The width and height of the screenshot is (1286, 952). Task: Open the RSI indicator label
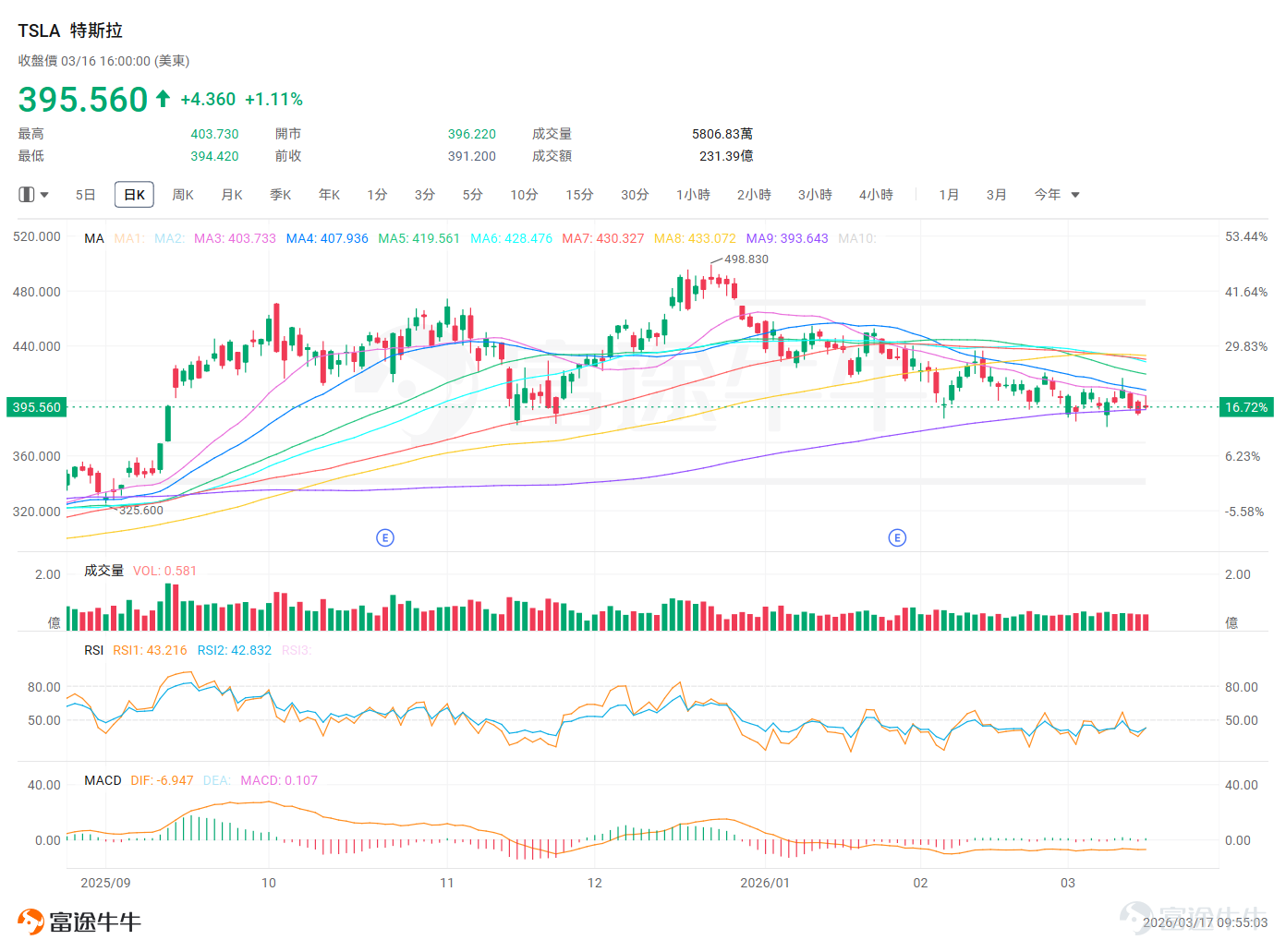pos(94,650)
